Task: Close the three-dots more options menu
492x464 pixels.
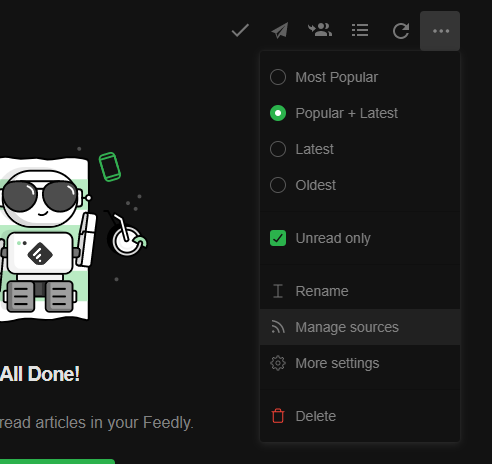Action: pyautogui.click(x=440, y=31)
